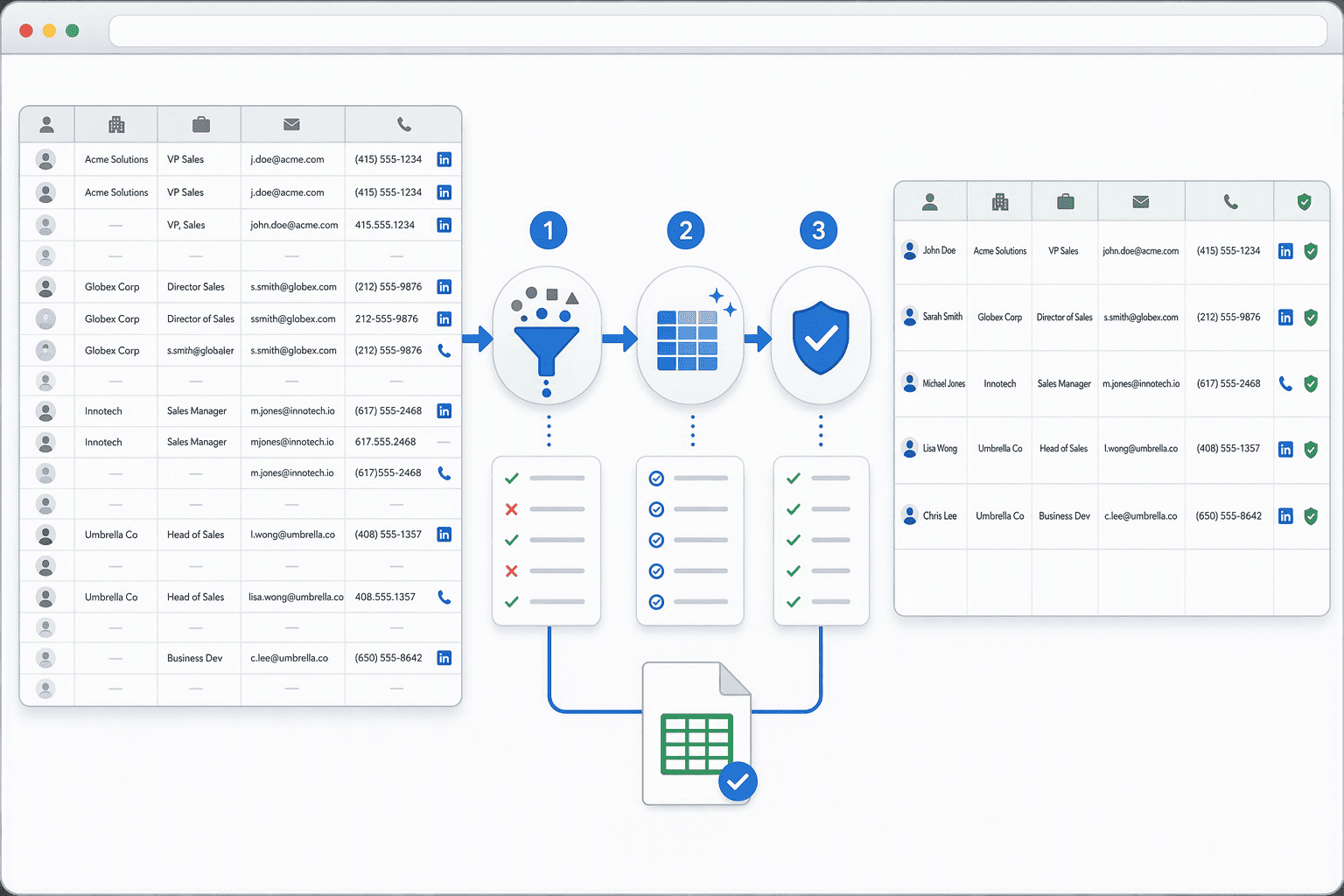The image size is (1344, 896).
Task: Open LinkedIn icon in Lisa Wong's row
Action: (x=1285, y=449)
